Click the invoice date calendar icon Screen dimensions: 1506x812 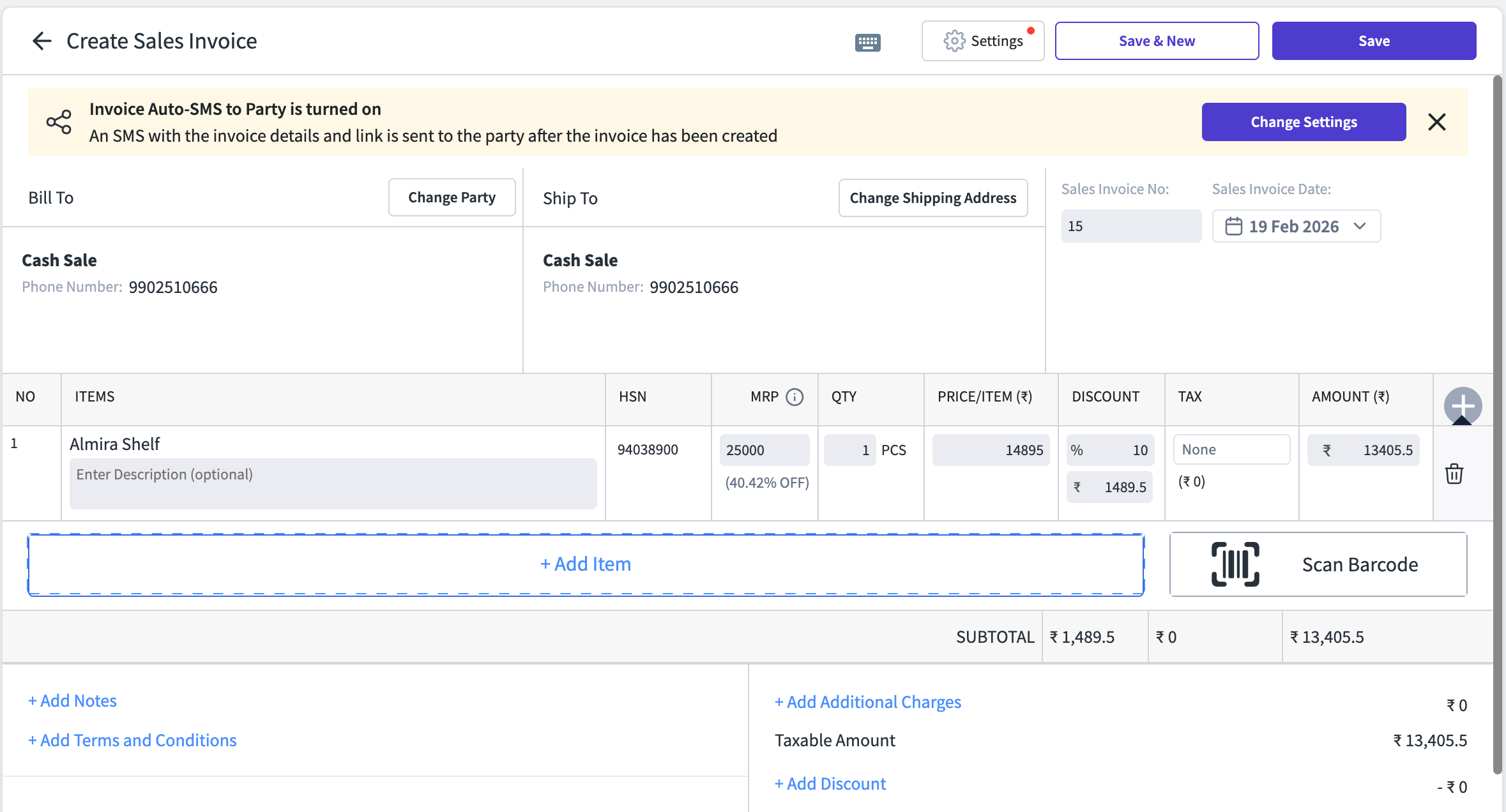coord(1233,227)
